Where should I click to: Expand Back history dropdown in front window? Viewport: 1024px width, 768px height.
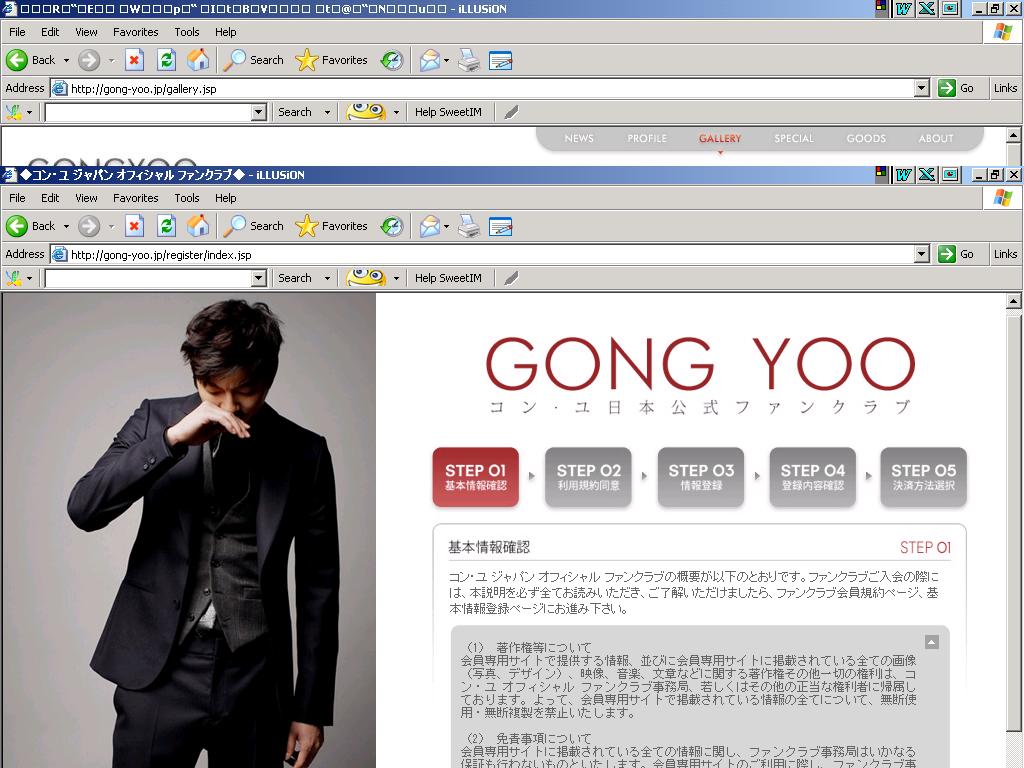point(66,226)
